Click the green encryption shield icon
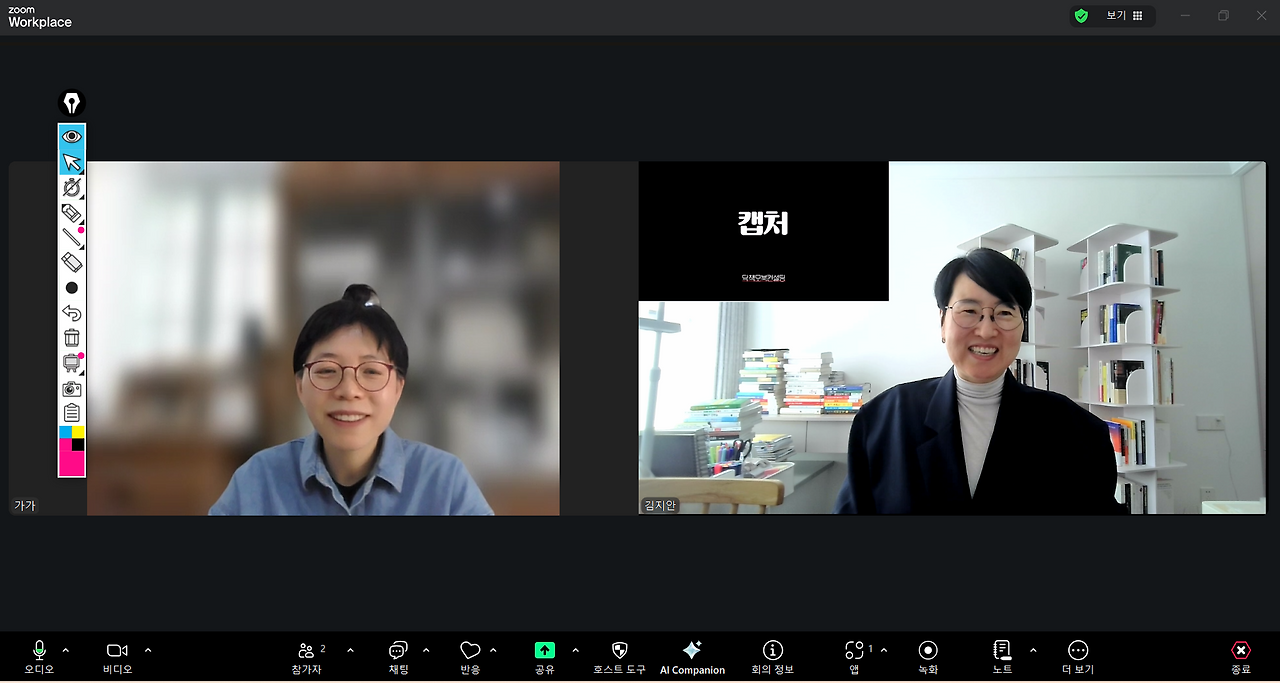This screenshot has height=683, width=1280. pos(1081,16)
